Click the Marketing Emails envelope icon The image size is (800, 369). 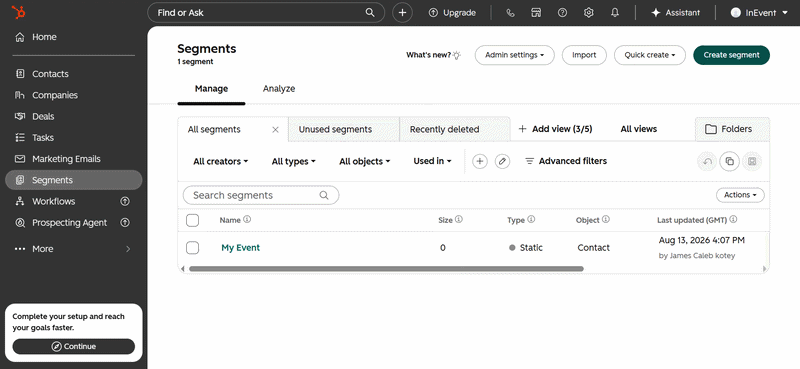(x=20, y=159)
